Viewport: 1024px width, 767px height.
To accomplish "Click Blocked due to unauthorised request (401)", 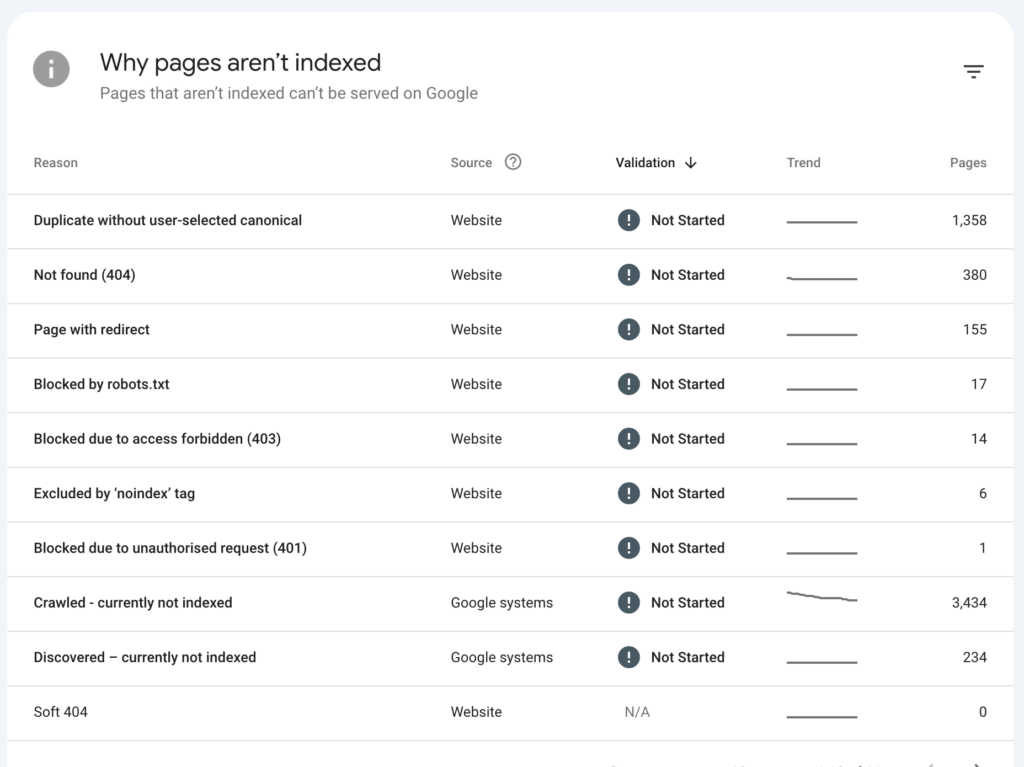I will pyautogui.click(x=170, y=548).
